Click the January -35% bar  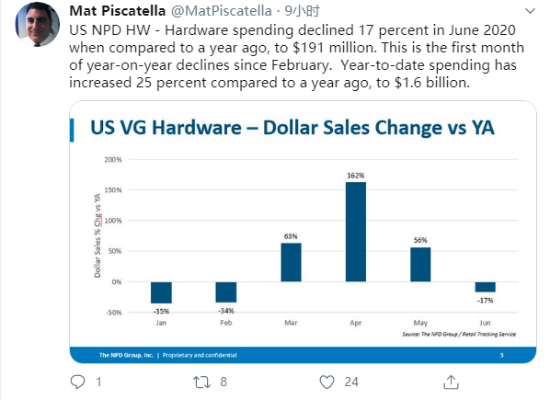pyautogui.click(x=161, y=292)
